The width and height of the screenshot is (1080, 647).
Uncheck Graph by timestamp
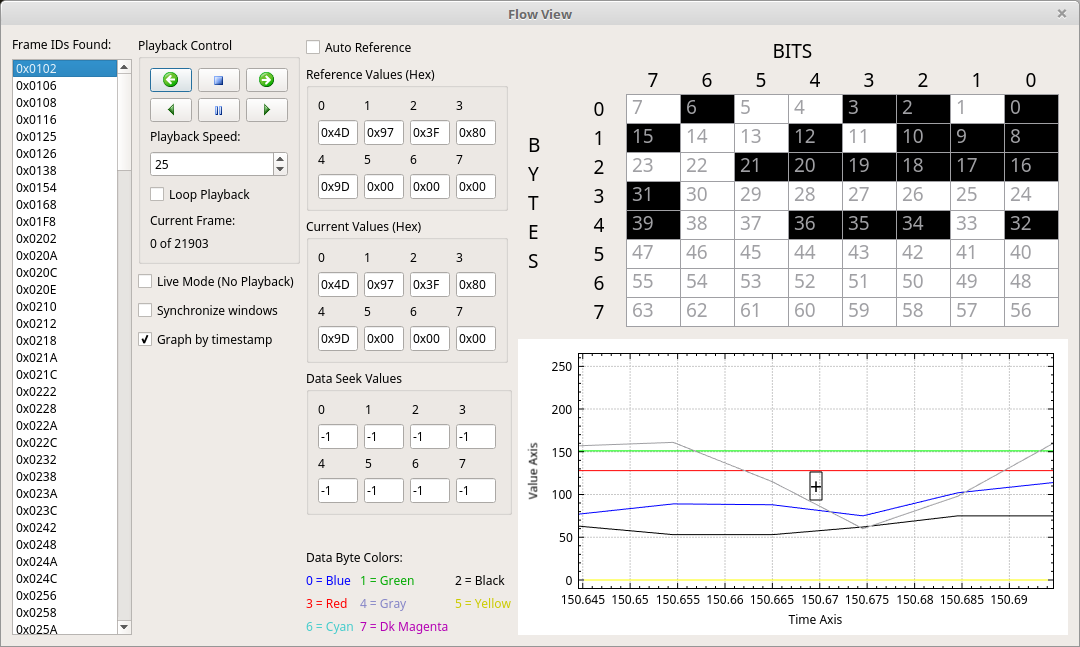tap(145, 339)
